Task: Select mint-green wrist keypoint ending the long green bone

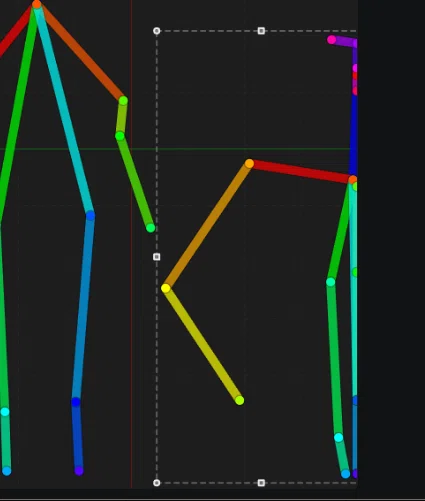Action: [x=151, y=228]
